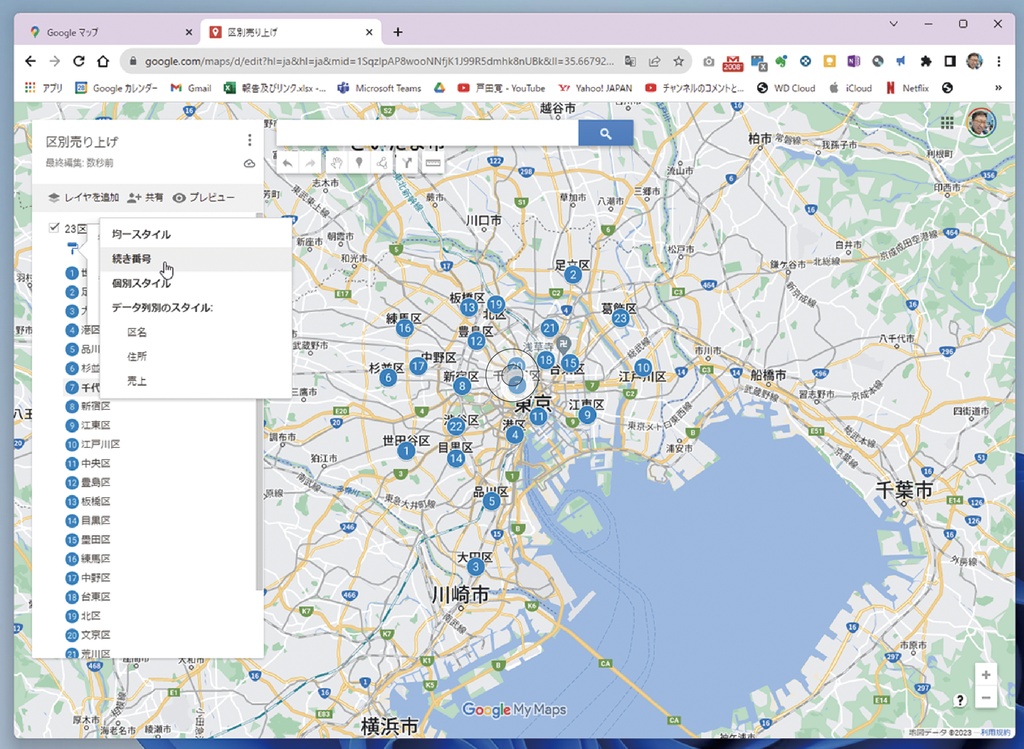1024x749 pixels.
Task: Open the map help question mark
Action: (959, 700)
